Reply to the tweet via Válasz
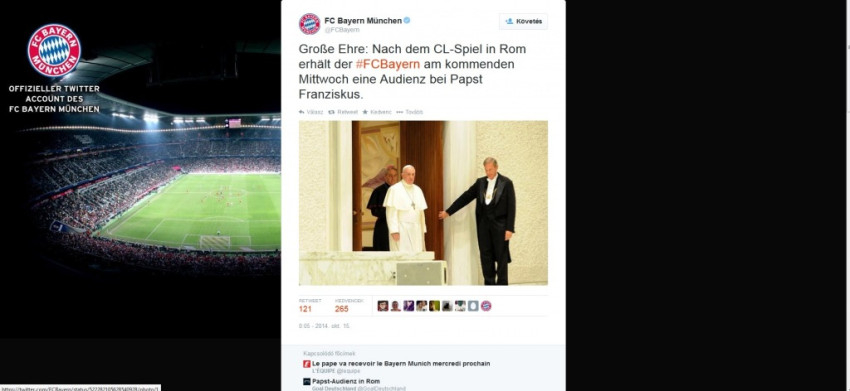Screen dimensions: 850x391 tap(311, 112)
